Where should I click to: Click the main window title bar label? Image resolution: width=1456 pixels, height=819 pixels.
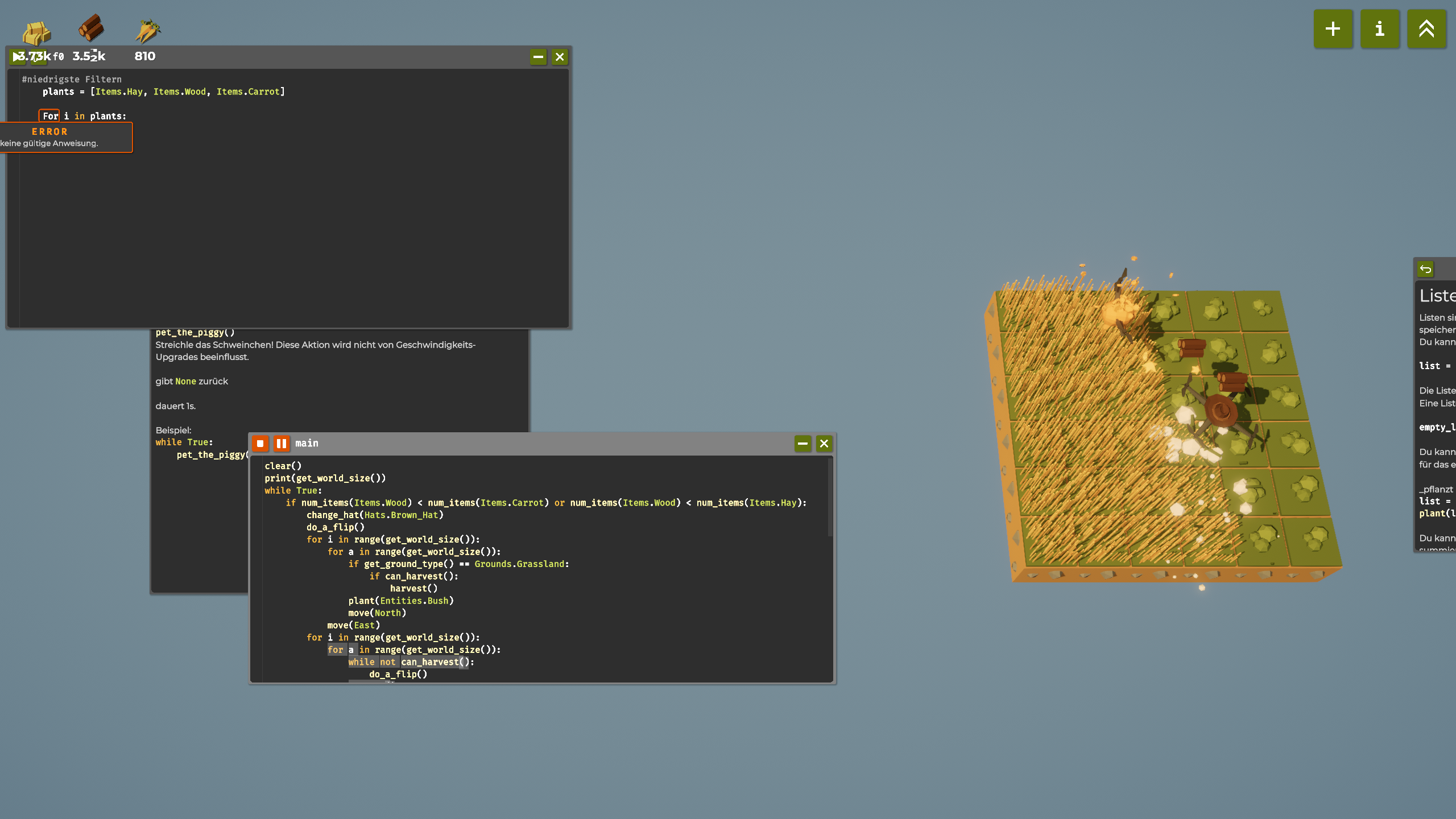click(x=307, y=444)
